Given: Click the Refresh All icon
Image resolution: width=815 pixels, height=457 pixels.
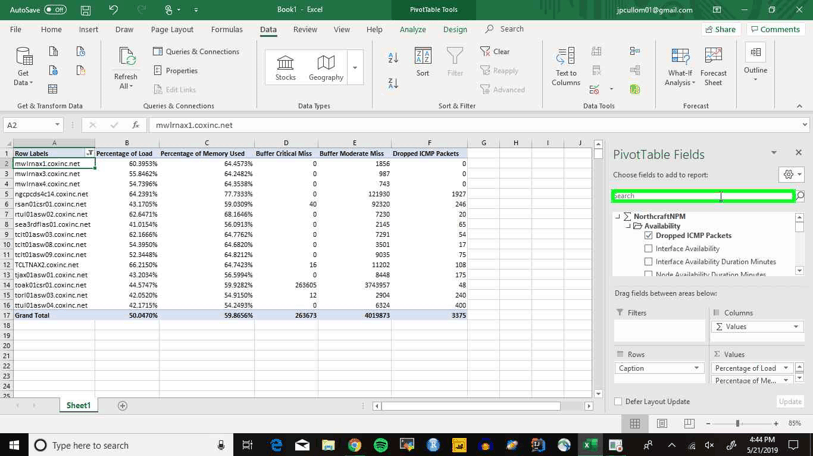Looking at the screenshot, I should coord(126,58).
